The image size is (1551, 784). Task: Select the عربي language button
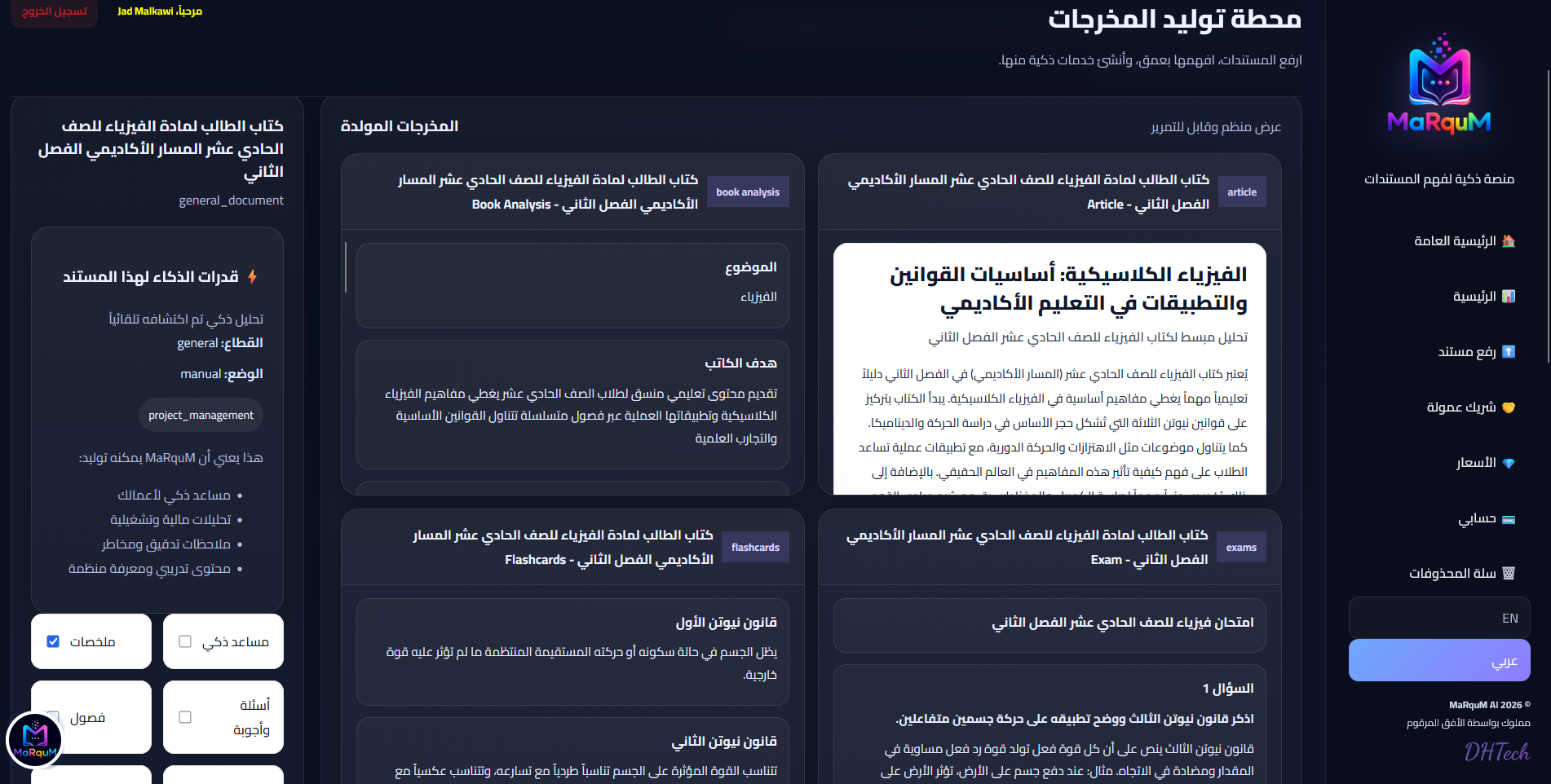pos(1439,660)
